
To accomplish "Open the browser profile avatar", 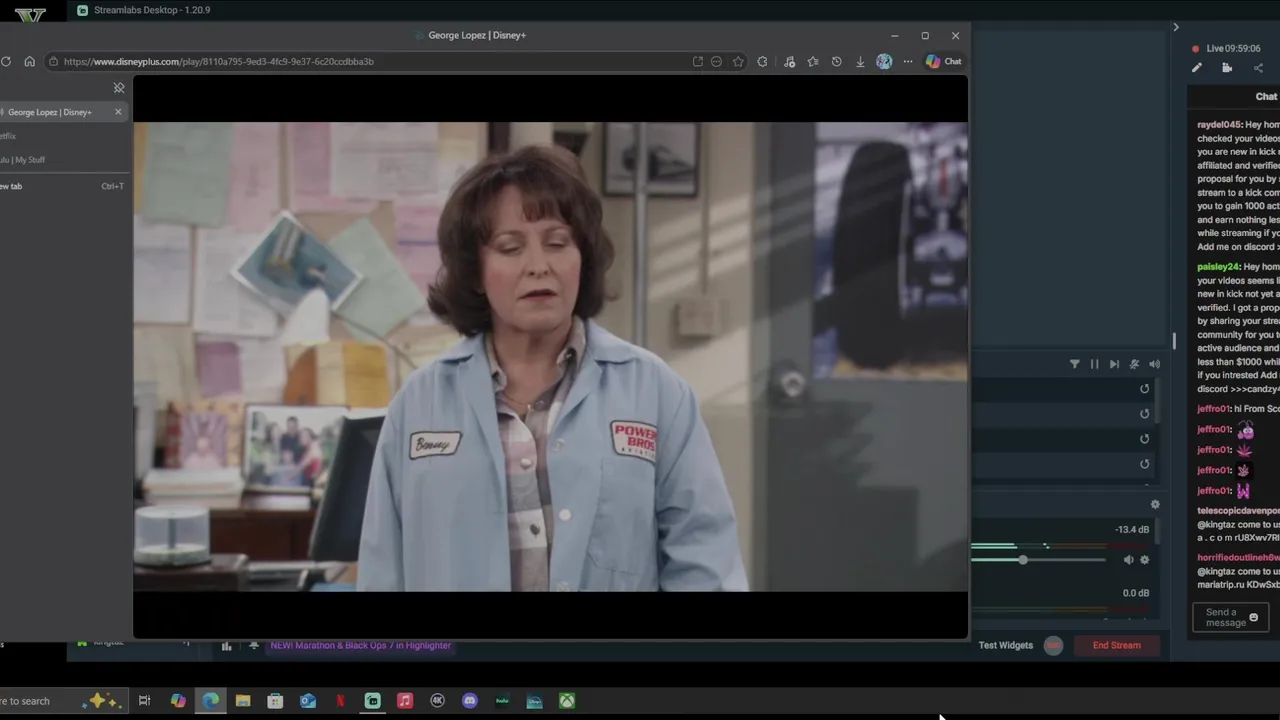I will (884, 61).
